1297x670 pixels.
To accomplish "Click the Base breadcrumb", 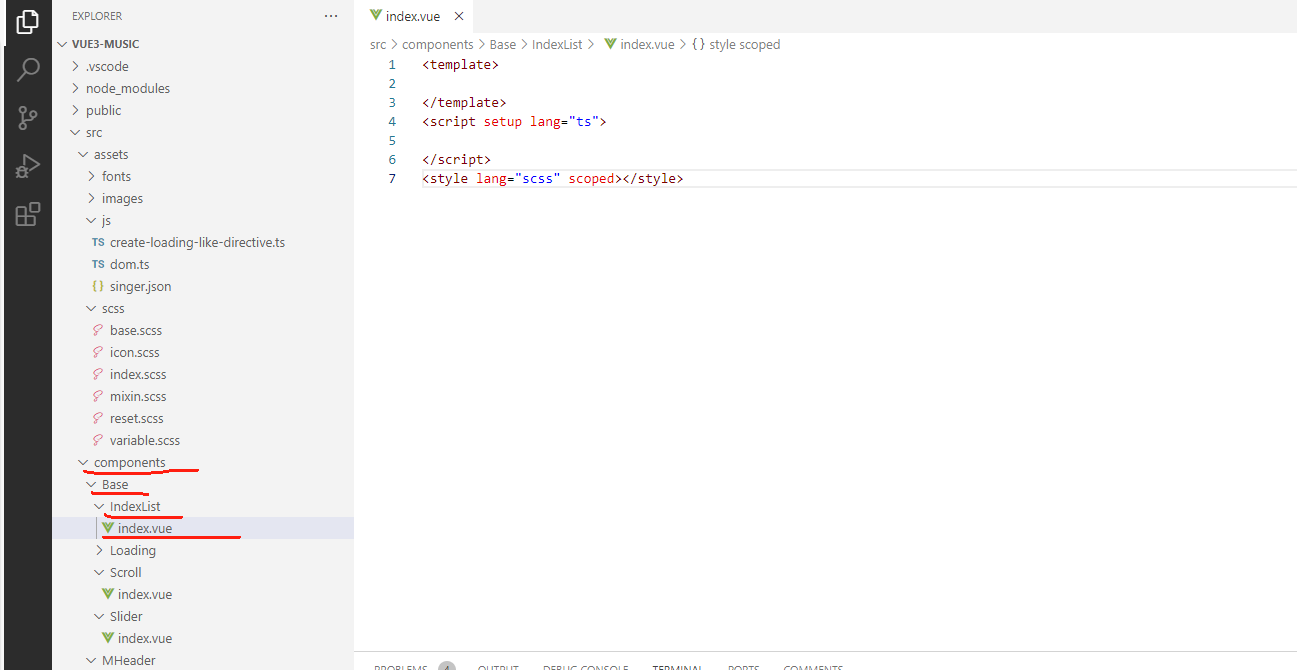I will [503, 44].
